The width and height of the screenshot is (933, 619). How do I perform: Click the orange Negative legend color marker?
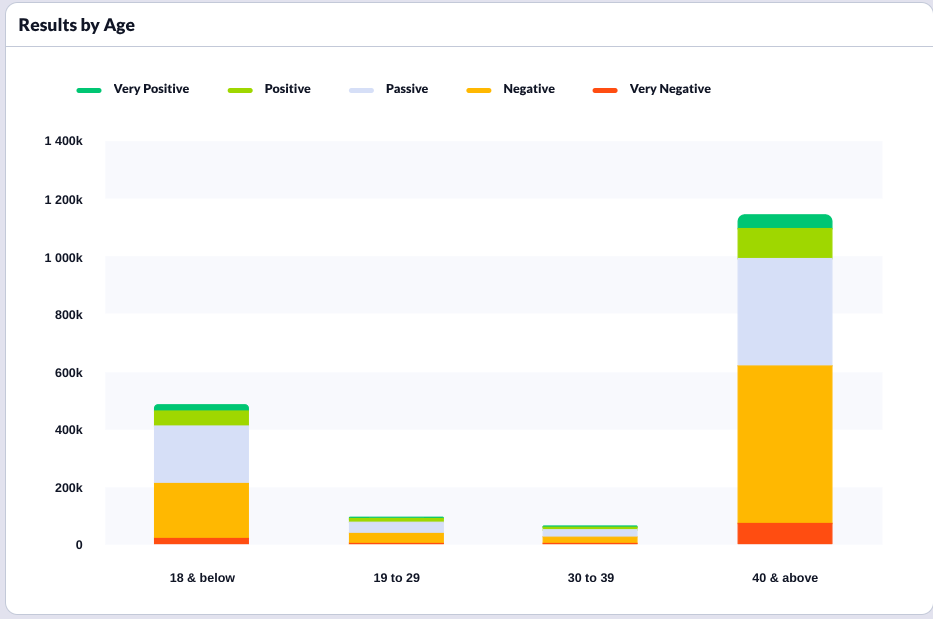pyautogui.click(x=479, y=90)
